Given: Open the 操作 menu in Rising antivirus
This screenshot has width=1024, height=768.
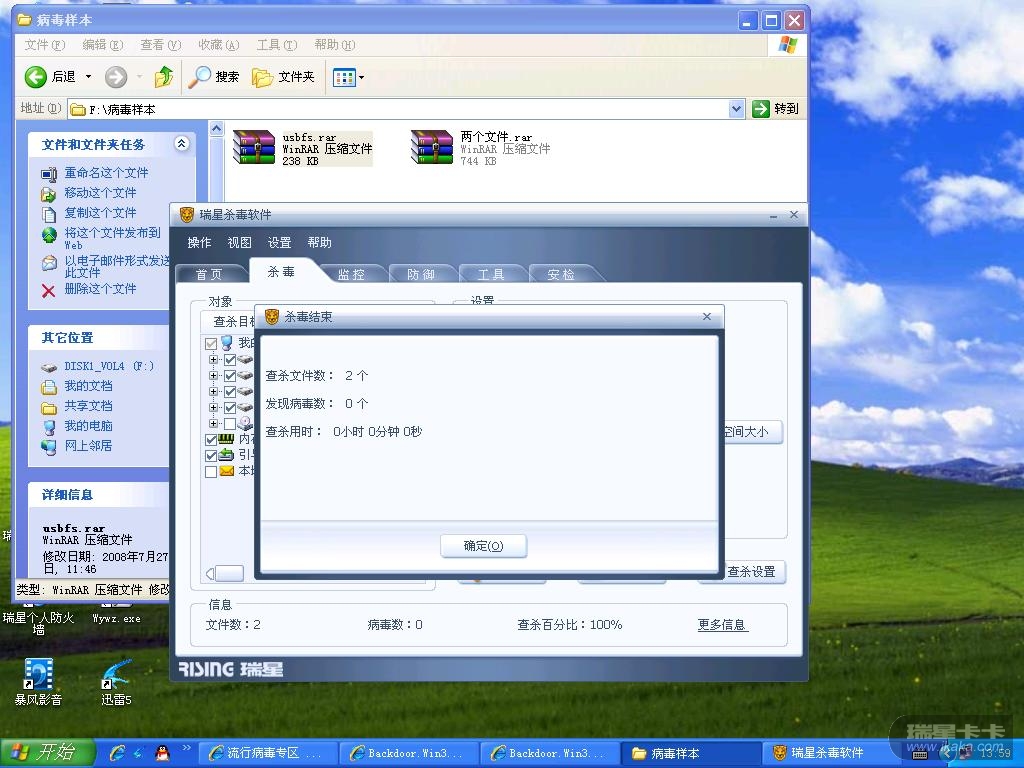Looking at the screenshot, I should (x=199, y=243).
